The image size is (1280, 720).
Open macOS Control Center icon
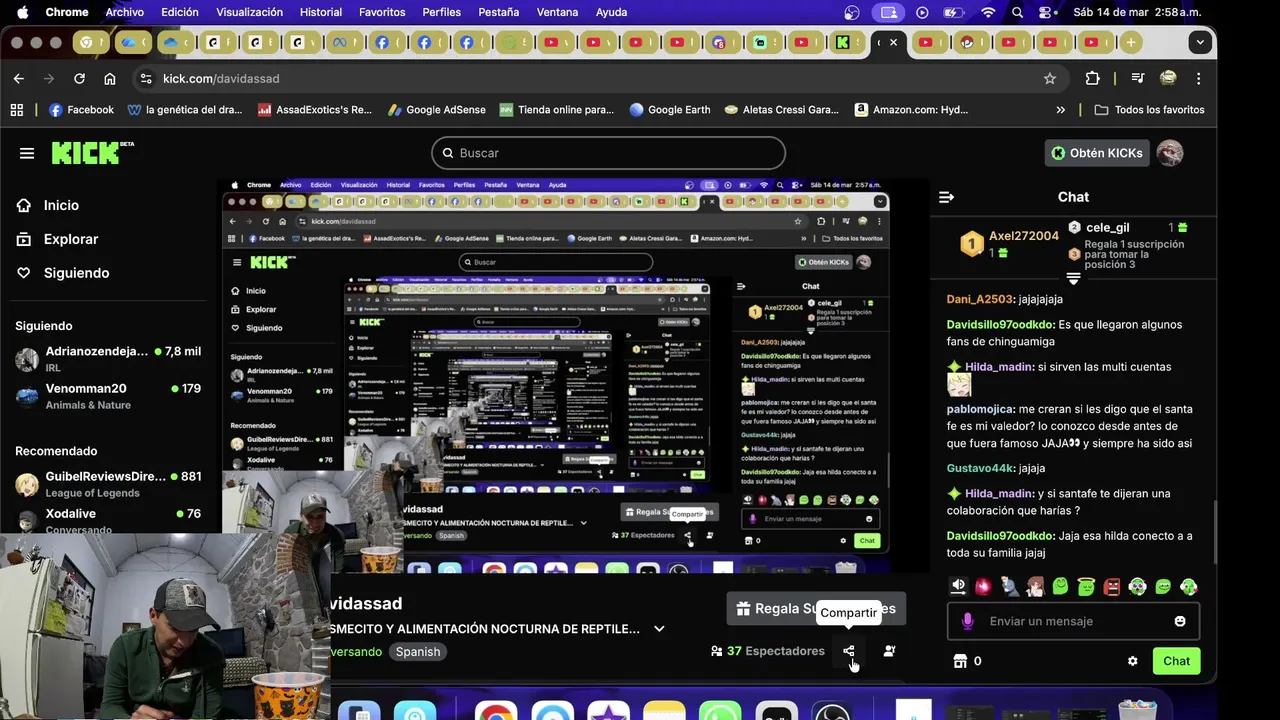tap(1046, 13)
